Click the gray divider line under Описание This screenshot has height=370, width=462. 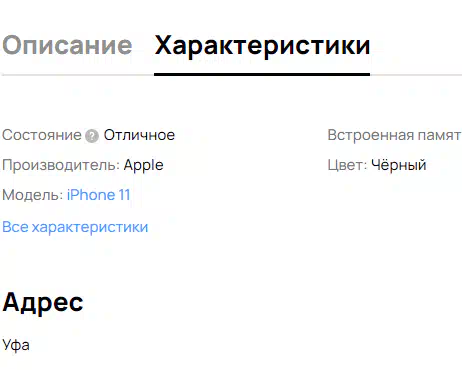tap(78, 75)
